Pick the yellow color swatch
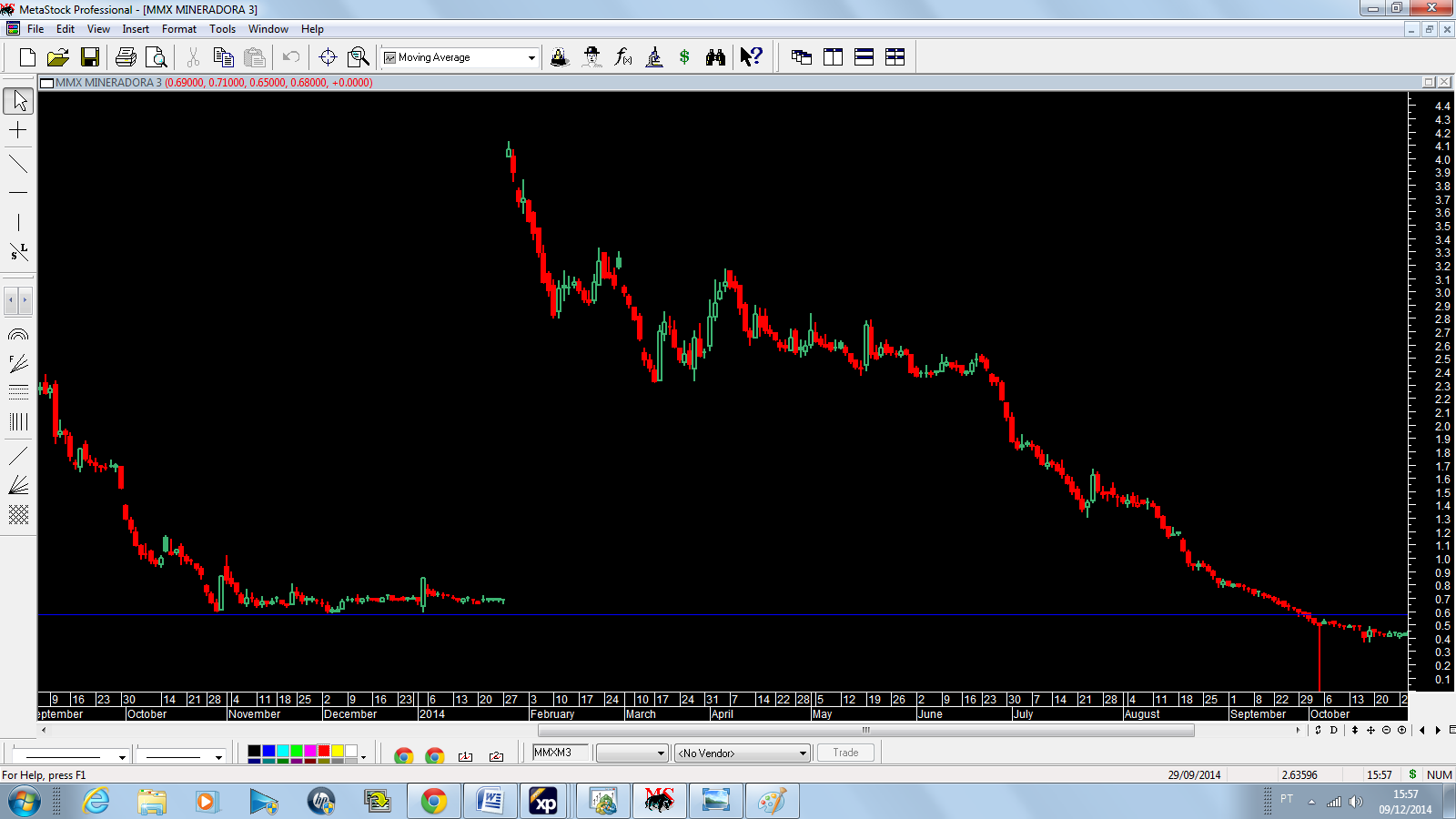Viewport: 1456px width, 819px height. click(338, 751)
